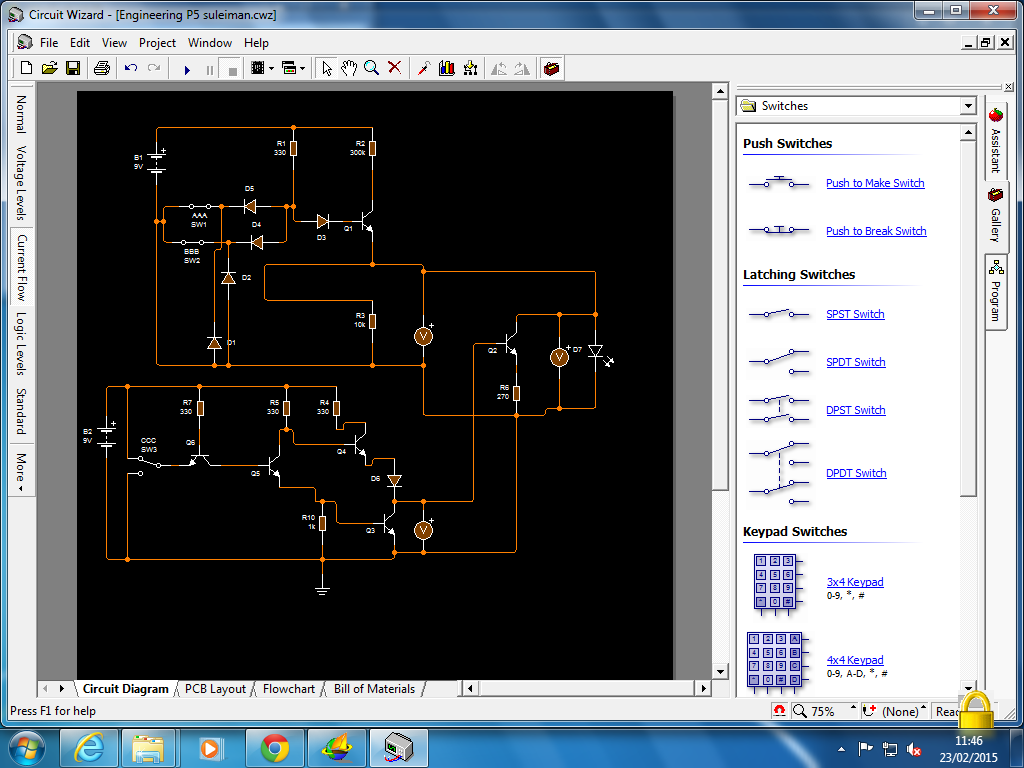Screen dimensions: 1024x768
Task: Stop the simulation
Action: (232, 69)
